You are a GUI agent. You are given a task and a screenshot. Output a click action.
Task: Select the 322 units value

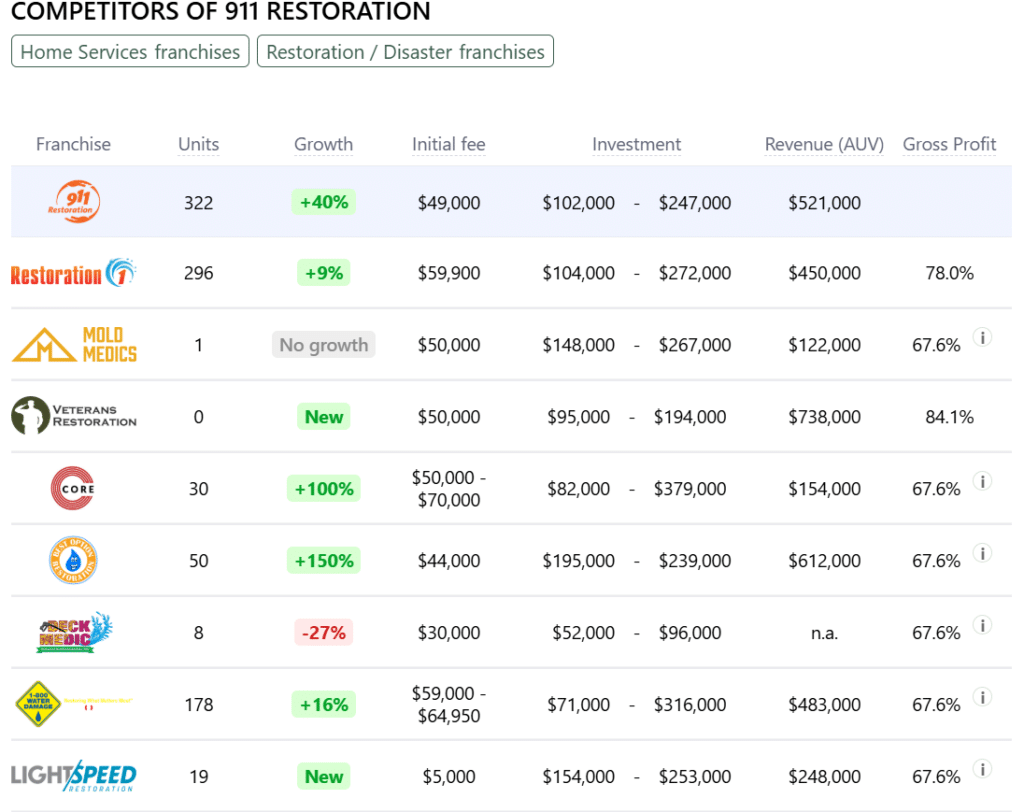point(199,203)
